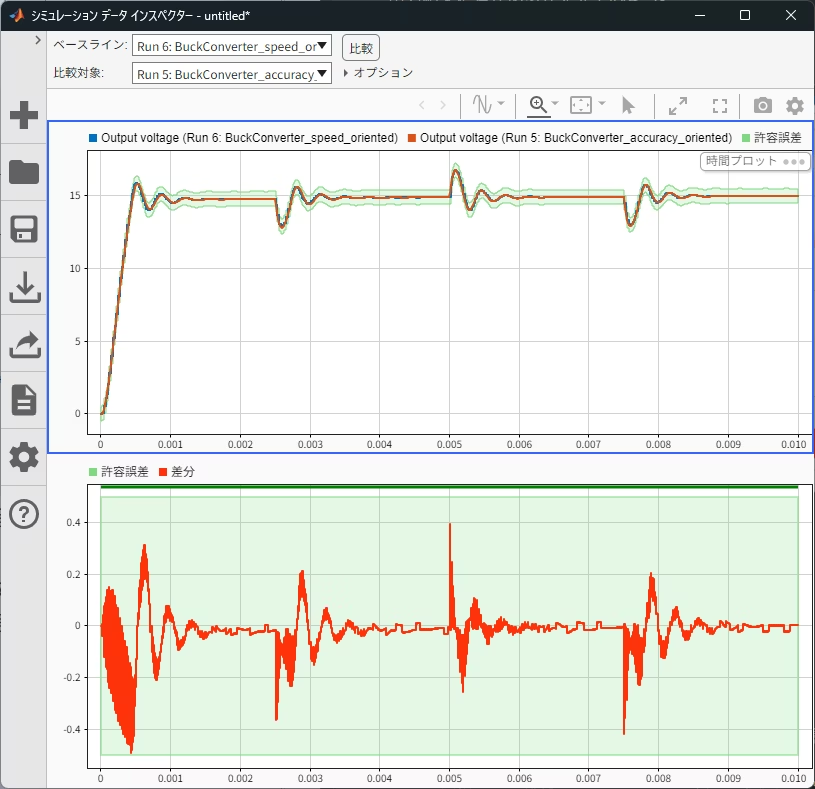Click the diagonal arrows expand view icon
This screenshot has height=789, width=815.
click(678, 105)
